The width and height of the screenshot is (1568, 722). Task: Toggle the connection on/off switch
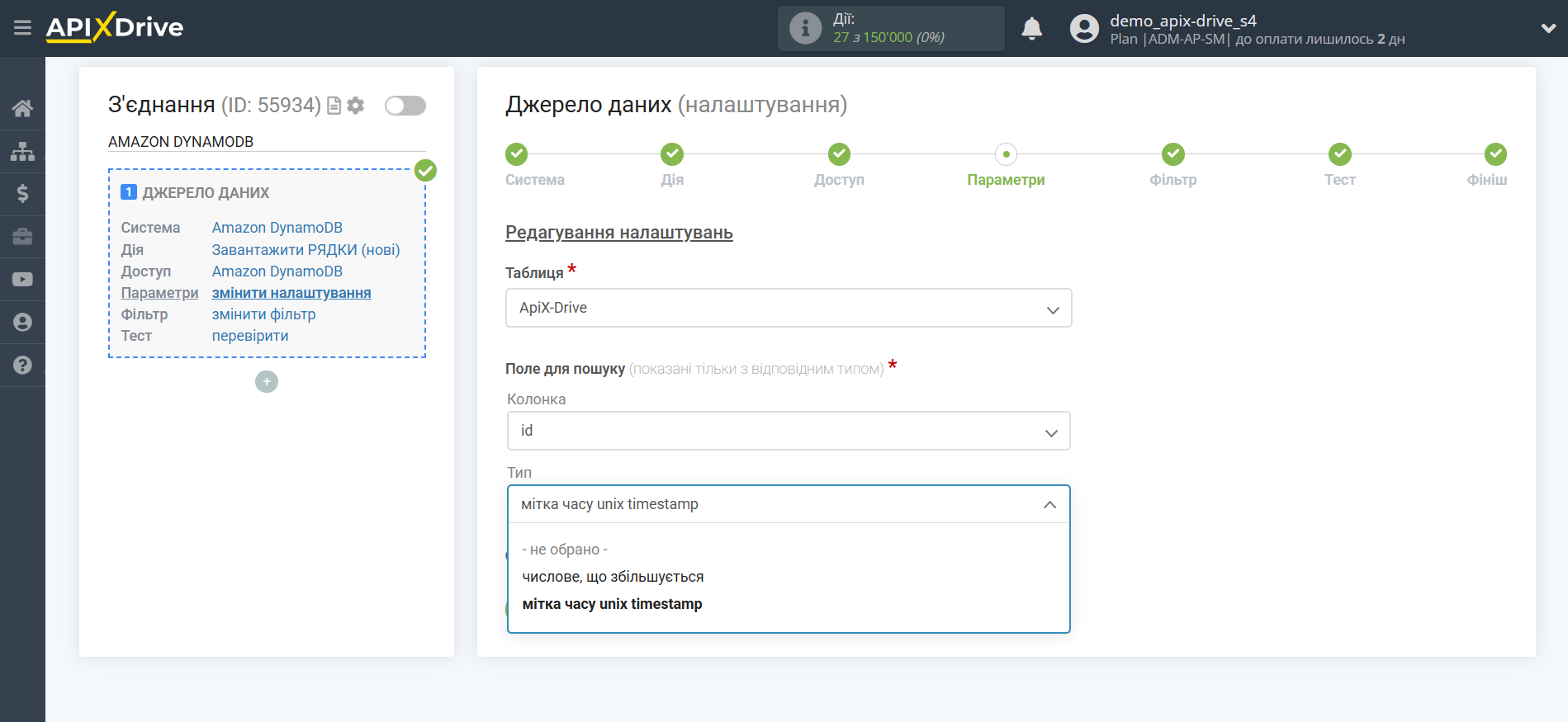coord(405,106)
